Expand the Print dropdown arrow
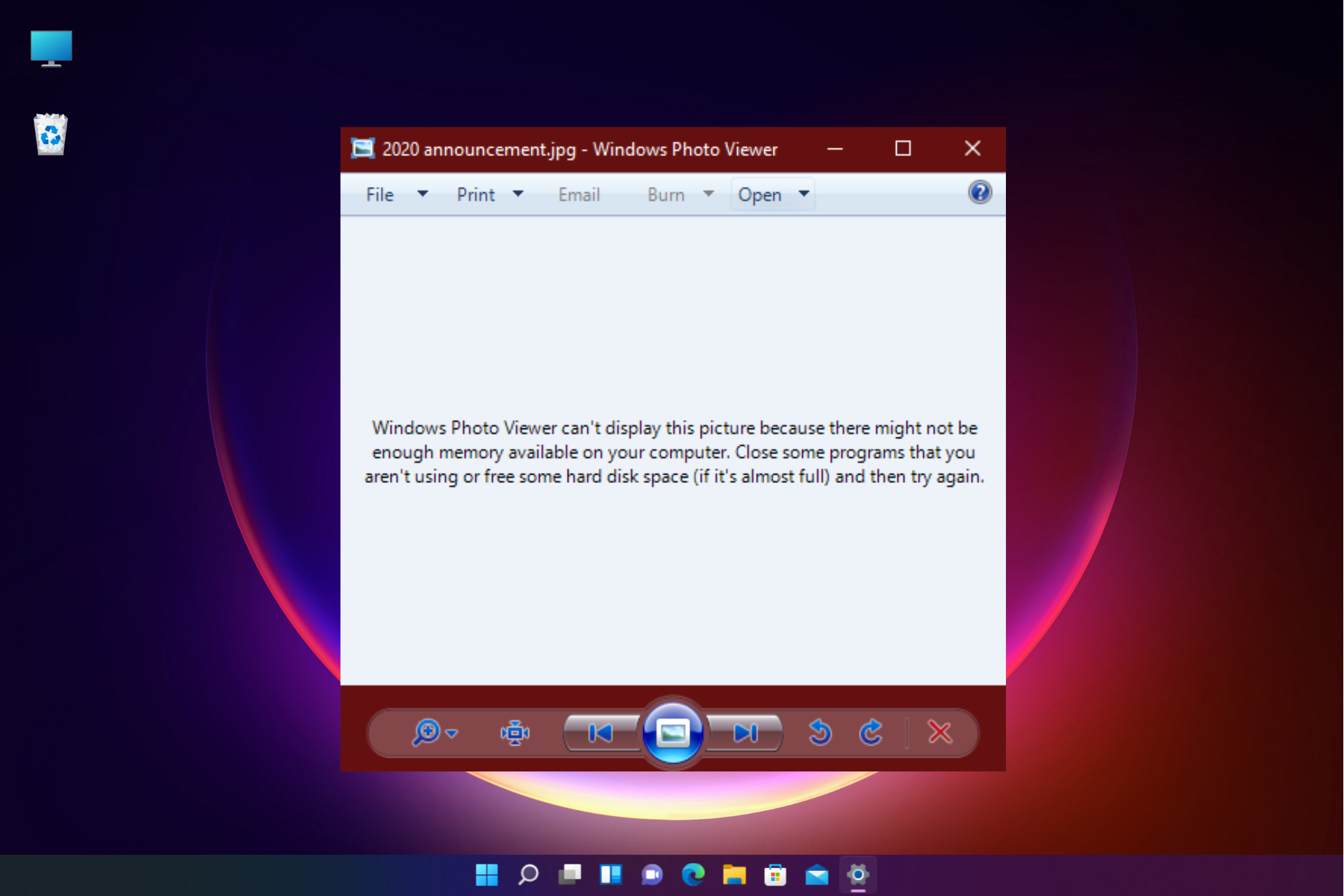1344x896 pixels. [518, 194]
